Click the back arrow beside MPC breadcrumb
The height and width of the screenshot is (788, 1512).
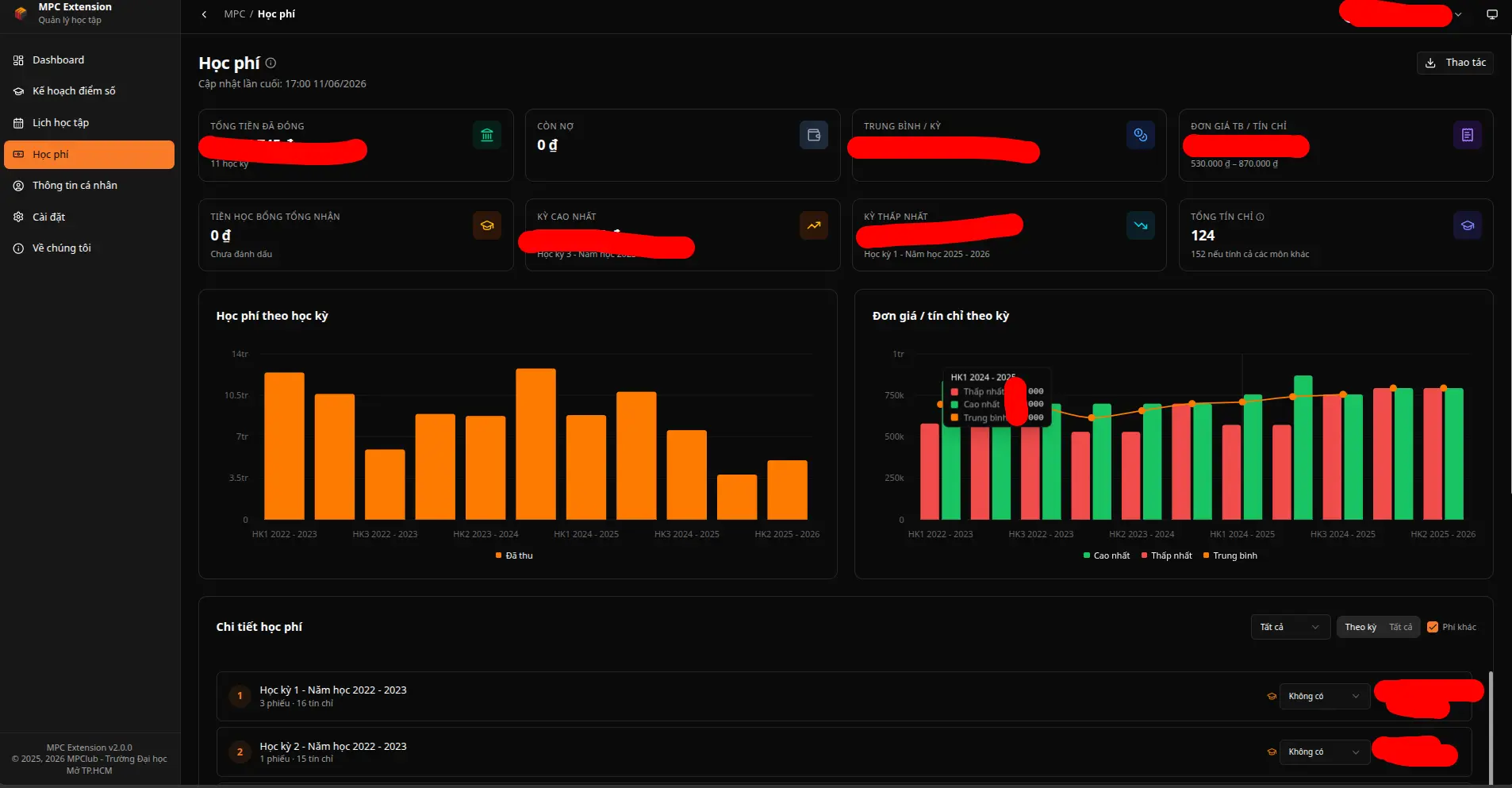point(205,14)
